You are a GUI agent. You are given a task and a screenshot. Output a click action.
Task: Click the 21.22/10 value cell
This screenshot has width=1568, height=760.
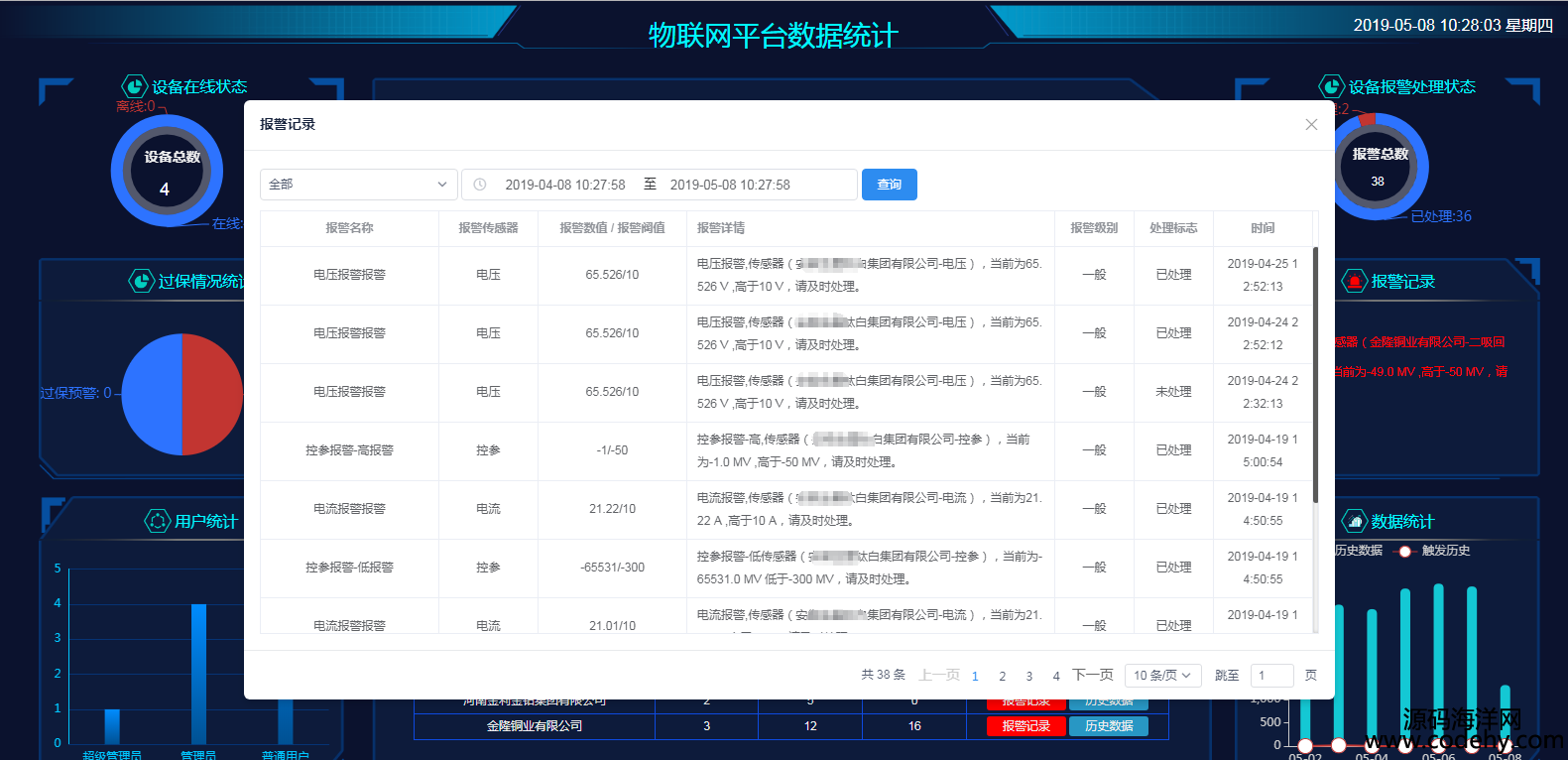click(x=612, y=509)
